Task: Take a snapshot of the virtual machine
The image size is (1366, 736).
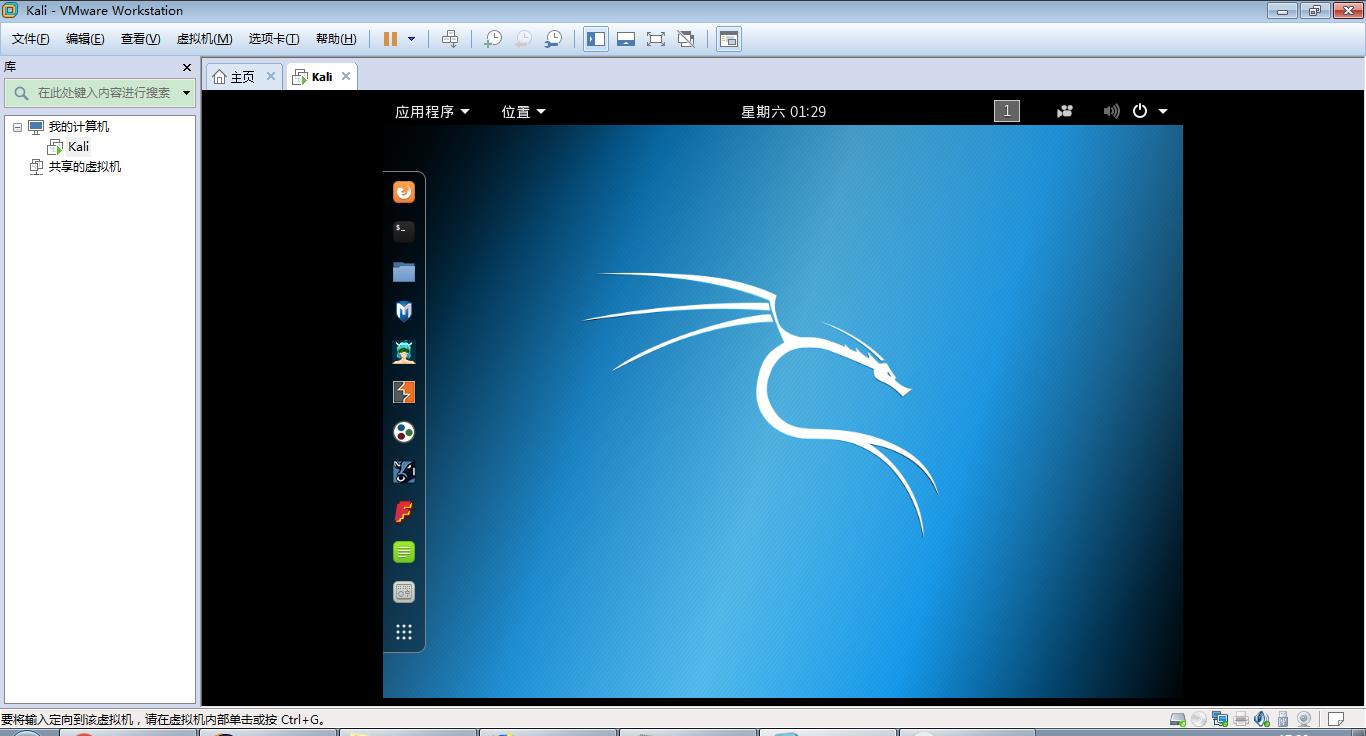Action: (493, 39)
